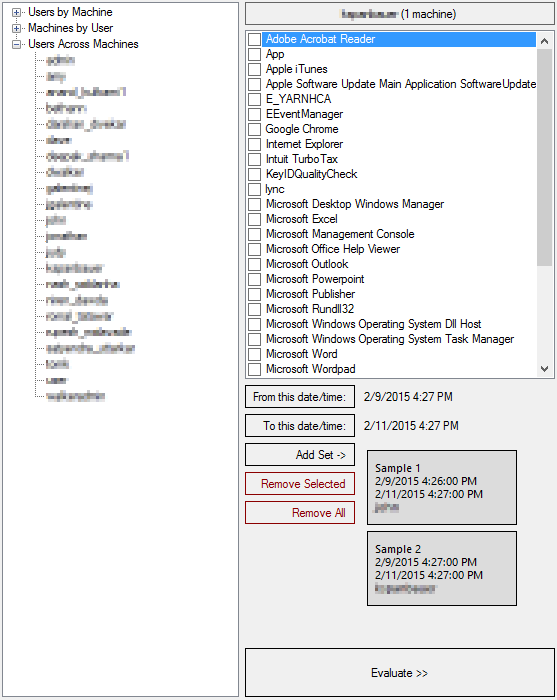Click the Remove Selected button
Image resolution: width=557 pixels, height=700 pixels.
(300, 483)
